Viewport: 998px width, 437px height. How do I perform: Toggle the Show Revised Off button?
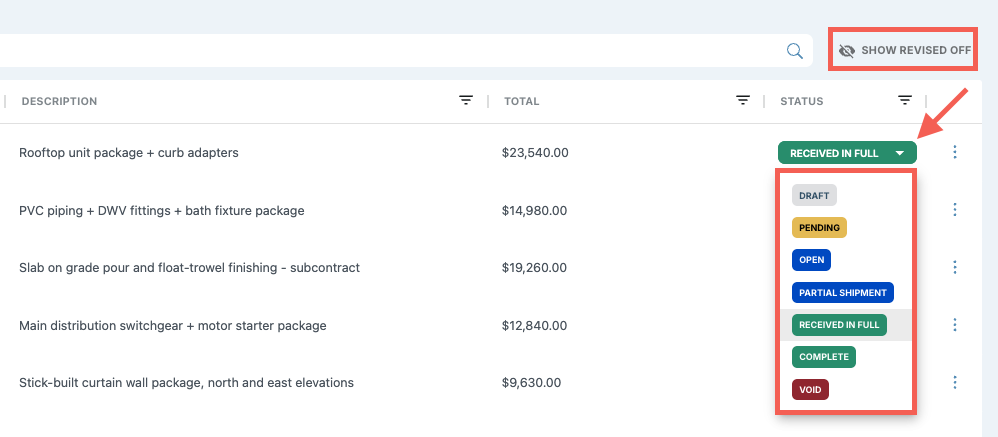pos(904,50)
